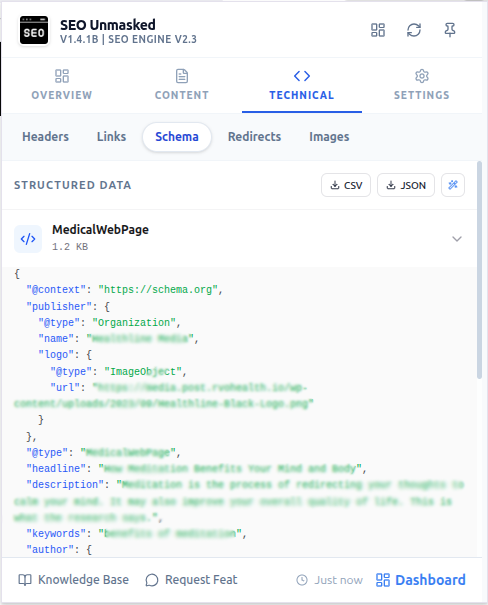Screen dimensions: 488x605
Task: Open the Headers sub-tab
Action: coord(46,137)
